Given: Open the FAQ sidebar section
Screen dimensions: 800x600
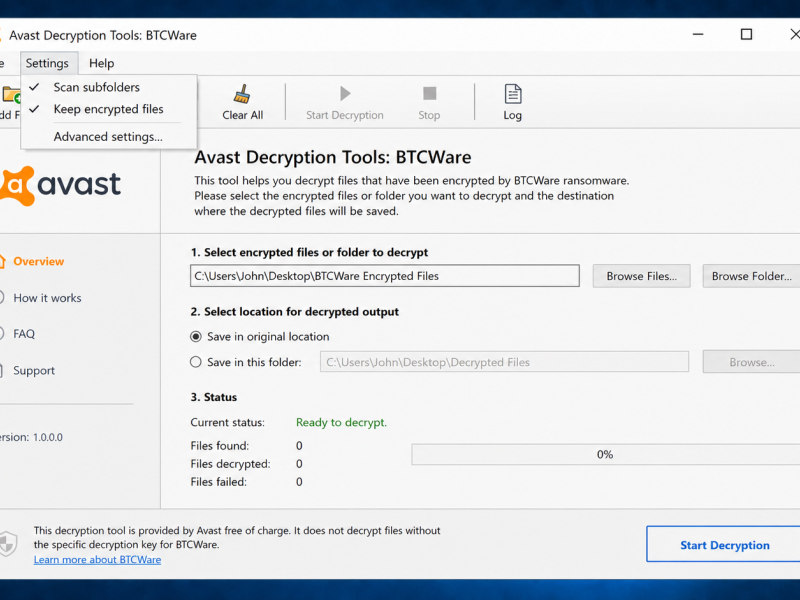Looking at the screenshot, I should pos(24,334).
